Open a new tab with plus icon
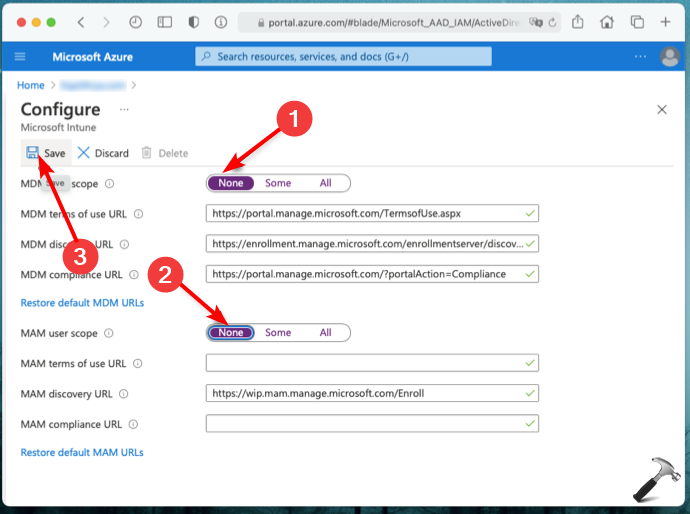 point(665,22)
